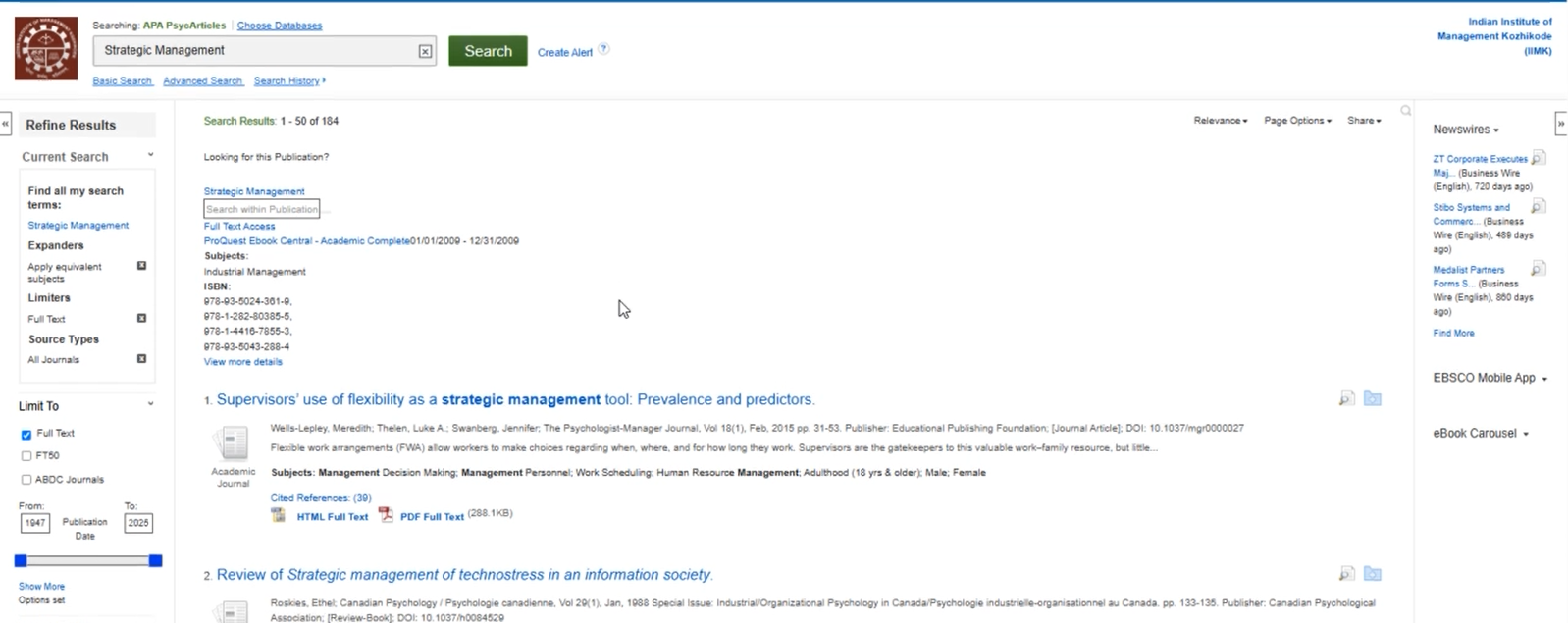Remove the All Journals source type icon

coord(141,359)
